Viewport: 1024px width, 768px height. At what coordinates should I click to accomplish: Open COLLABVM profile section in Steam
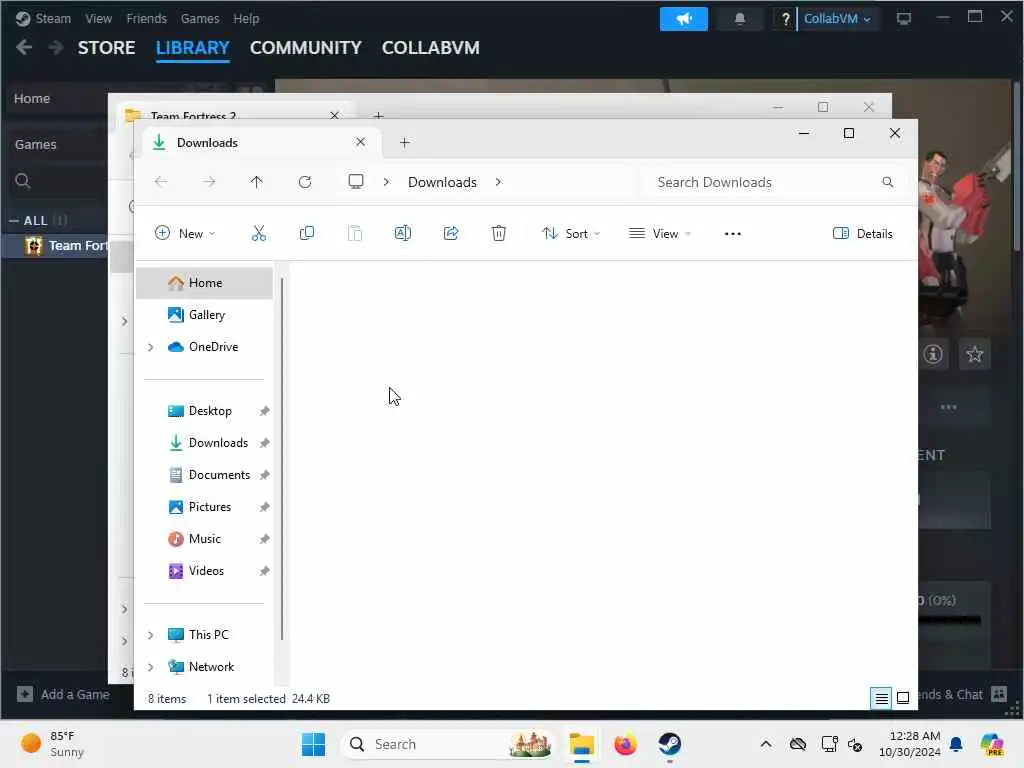(x=430, y=48)
